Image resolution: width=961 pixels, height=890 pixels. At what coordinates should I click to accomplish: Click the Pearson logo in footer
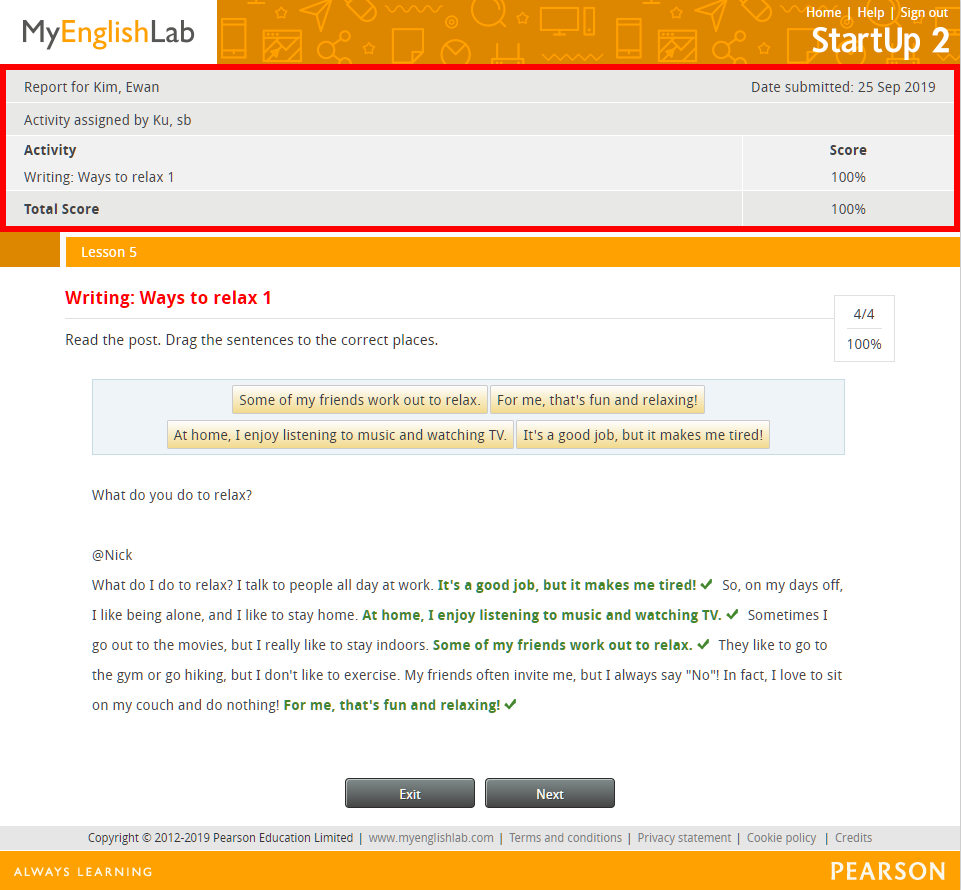coord(887,871)
